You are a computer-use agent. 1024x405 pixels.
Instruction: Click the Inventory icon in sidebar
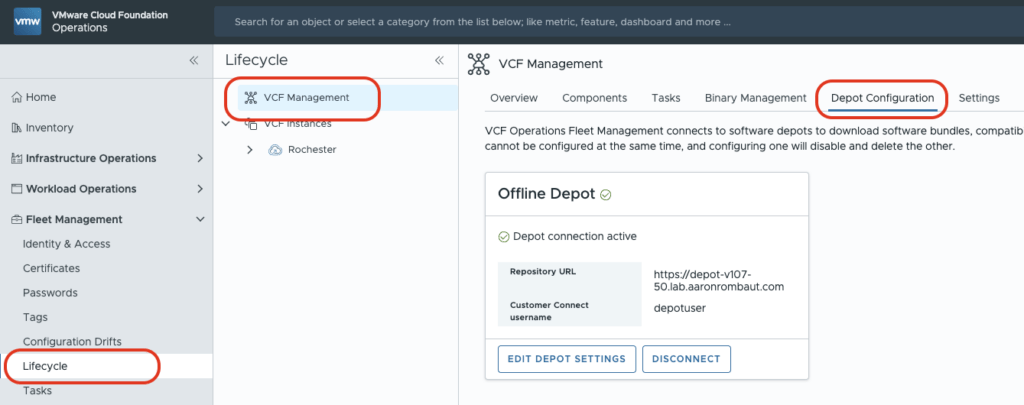pyautogui.click(x=16, y=128)
